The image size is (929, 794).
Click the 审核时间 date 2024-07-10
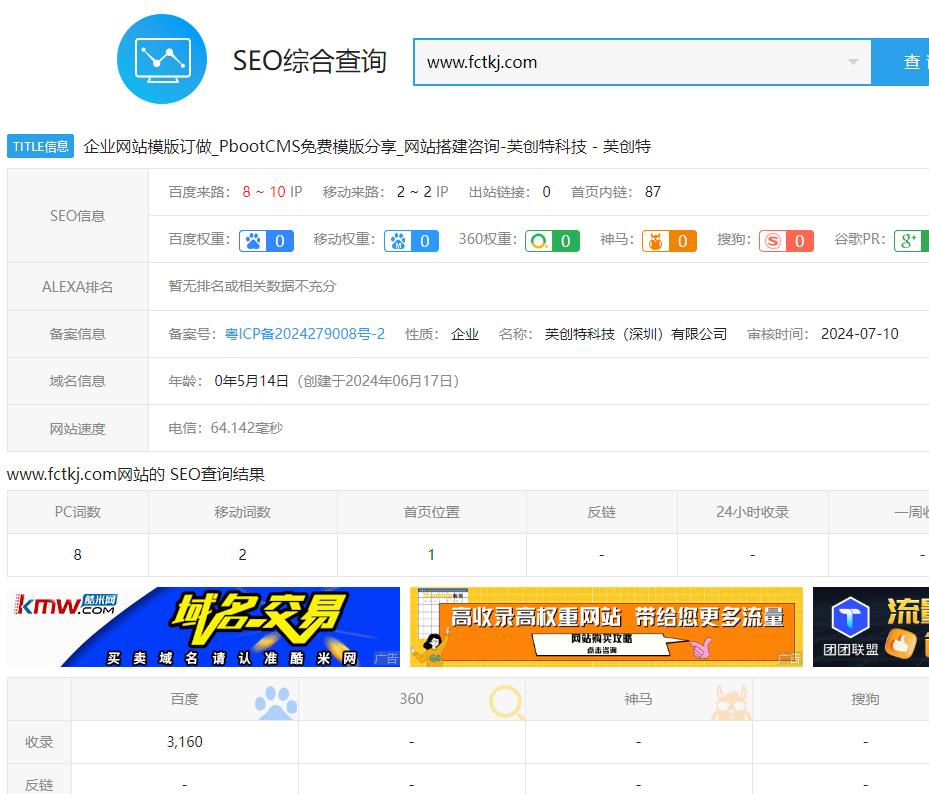tap(860, 334)
